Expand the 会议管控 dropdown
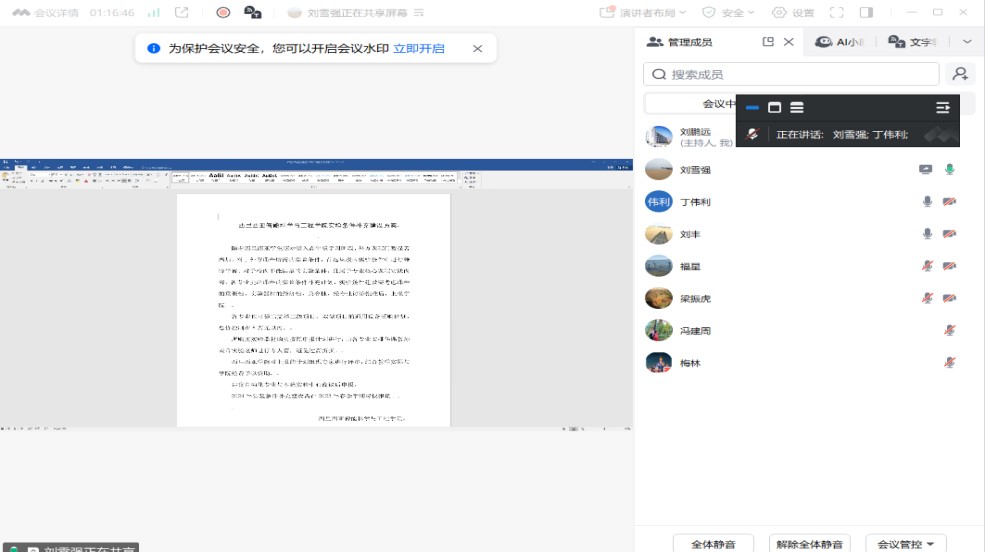 point(905,544)
